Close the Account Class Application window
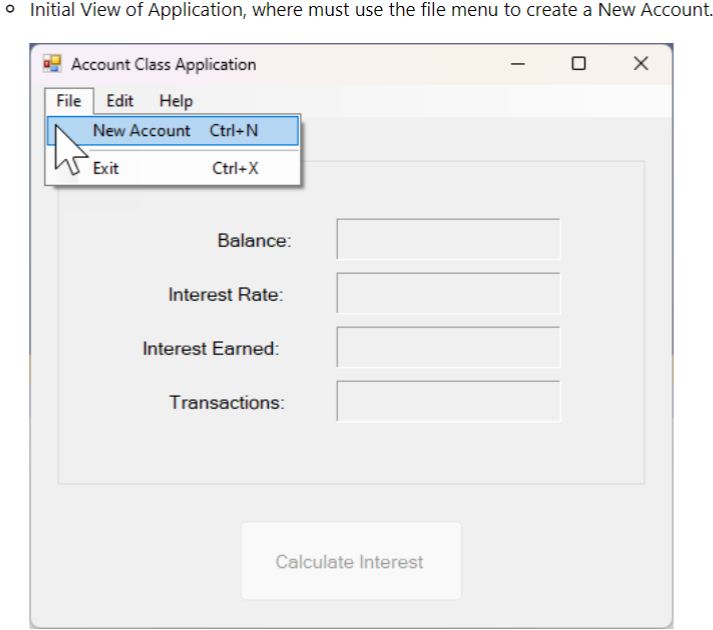713x630 pixels. [x=641, y=64]
